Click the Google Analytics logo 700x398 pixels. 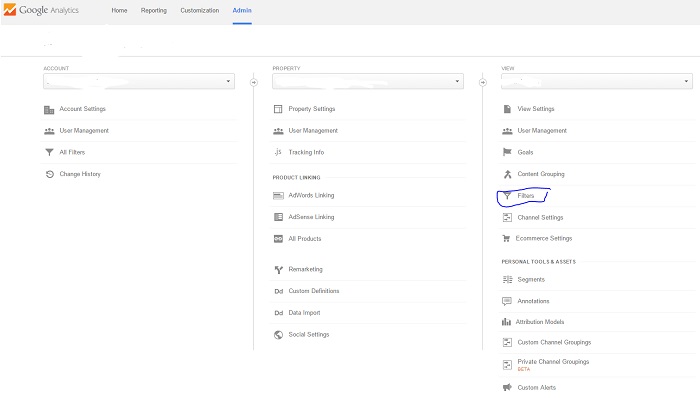tap(41, 10)
